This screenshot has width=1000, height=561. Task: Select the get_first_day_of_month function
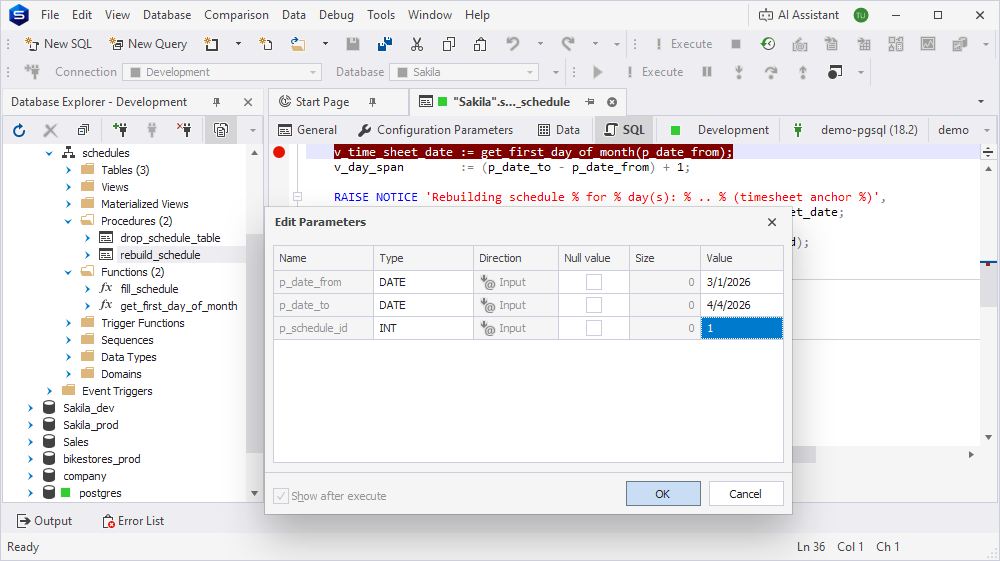pos(179,306)
